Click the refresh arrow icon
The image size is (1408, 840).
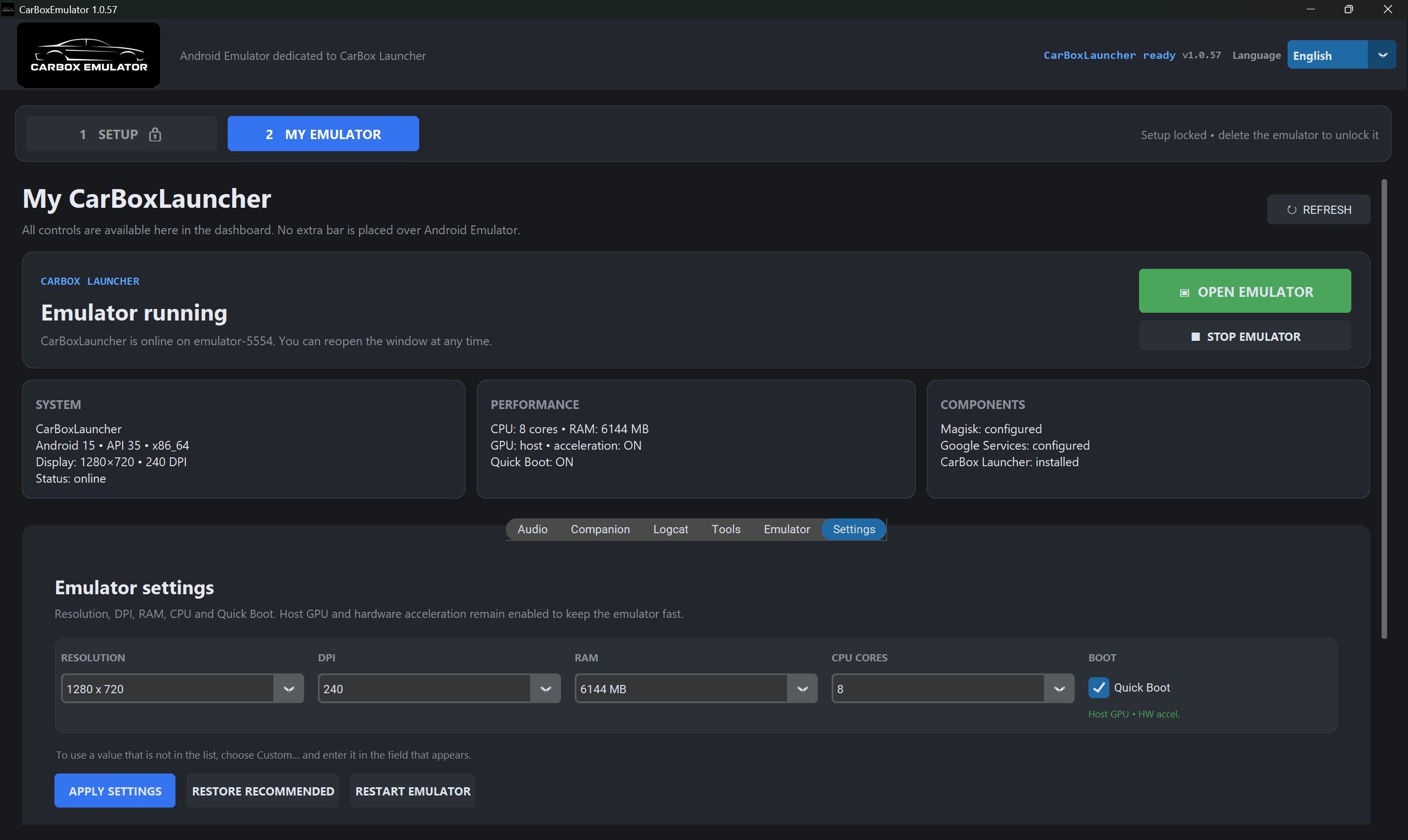1291,210
